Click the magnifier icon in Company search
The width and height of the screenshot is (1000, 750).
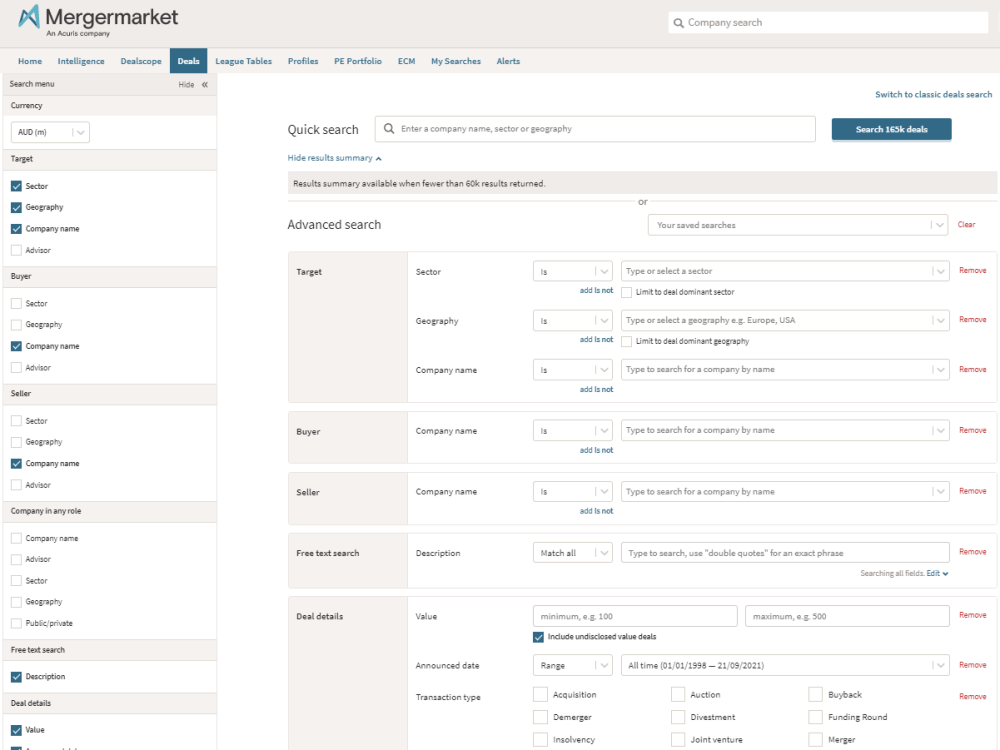[x=679, y=23]
